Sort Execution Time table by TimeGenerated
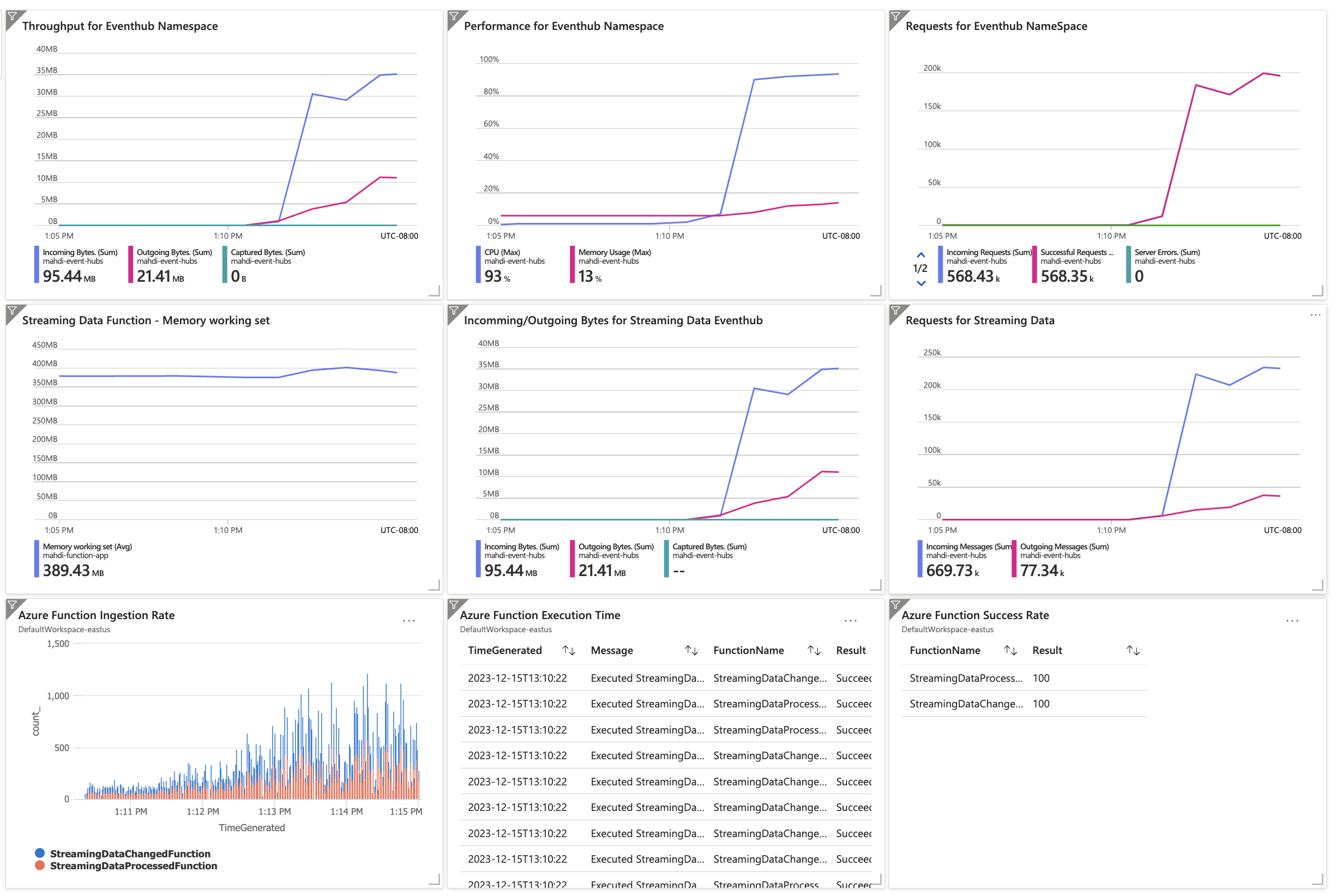Screen dimensions: 1336x896 point(568,650)
